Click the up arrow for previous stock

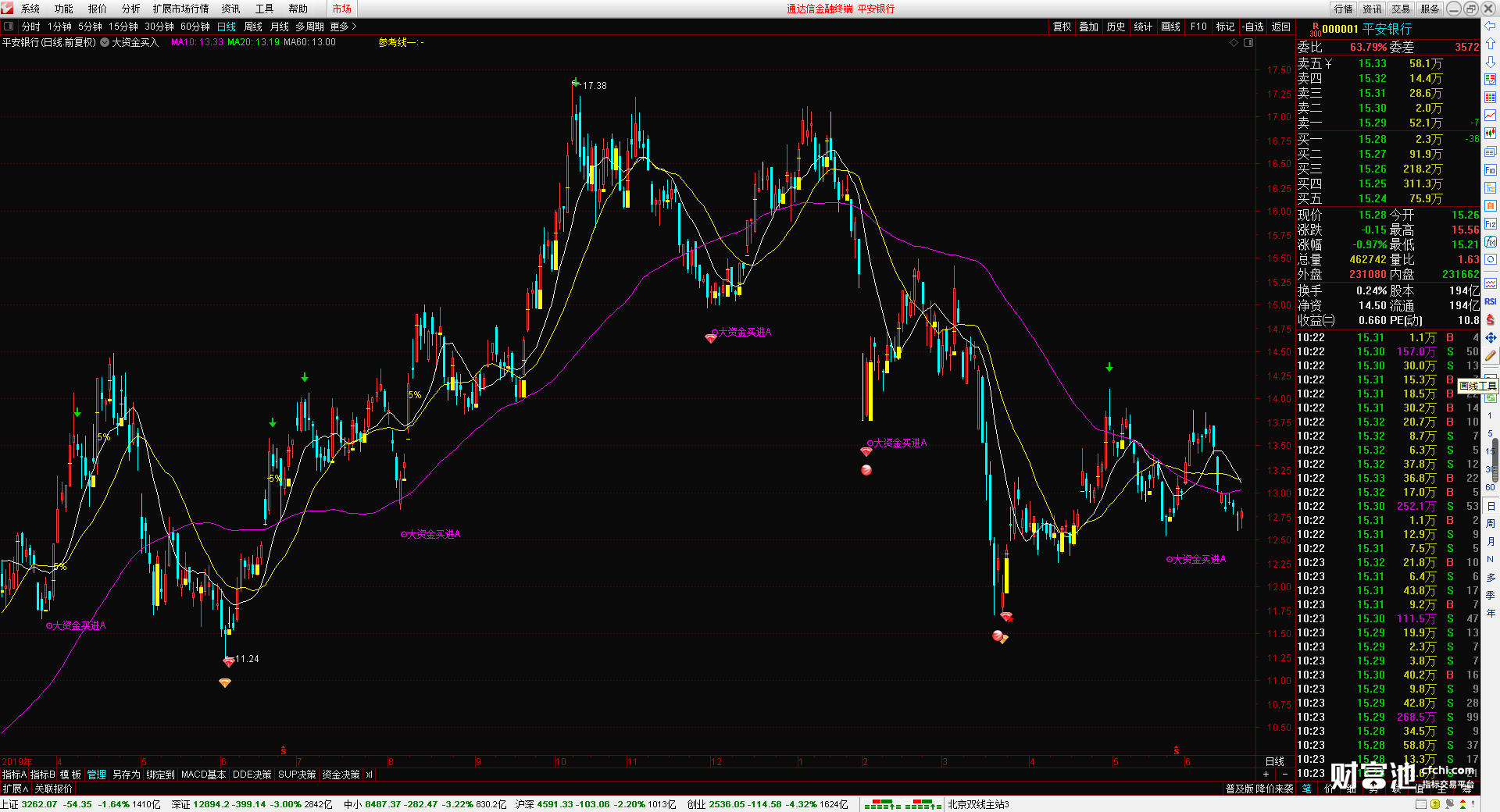pos(1490,44)
